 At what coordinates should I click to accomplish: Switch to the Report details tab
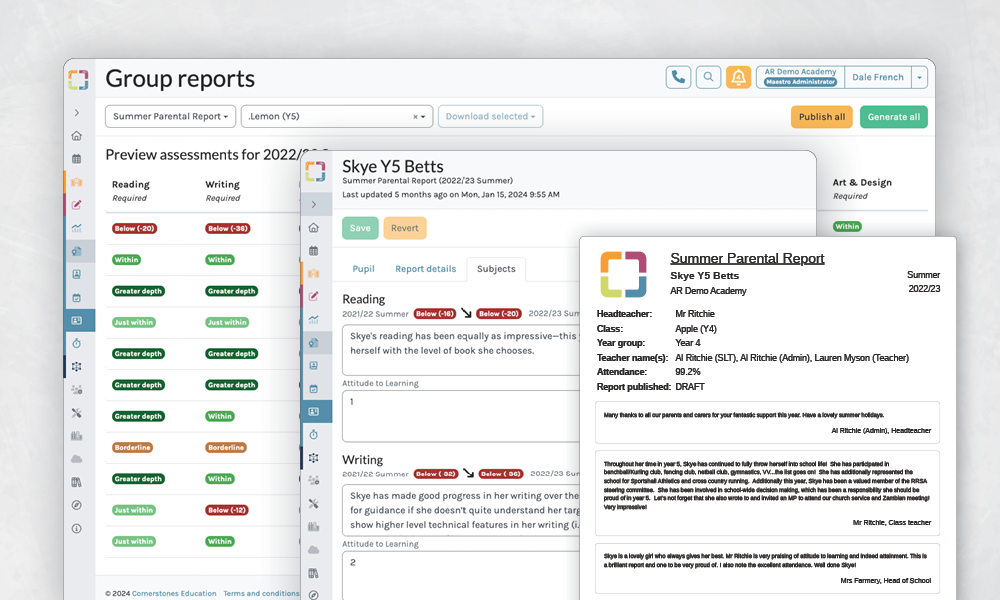pos(425,269)
